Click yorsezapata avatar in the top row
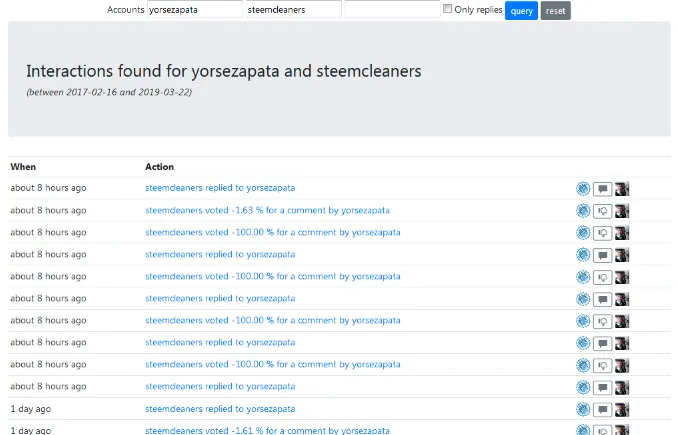The height and width of the screenshot is (435, 678). [x=622, y=188]
